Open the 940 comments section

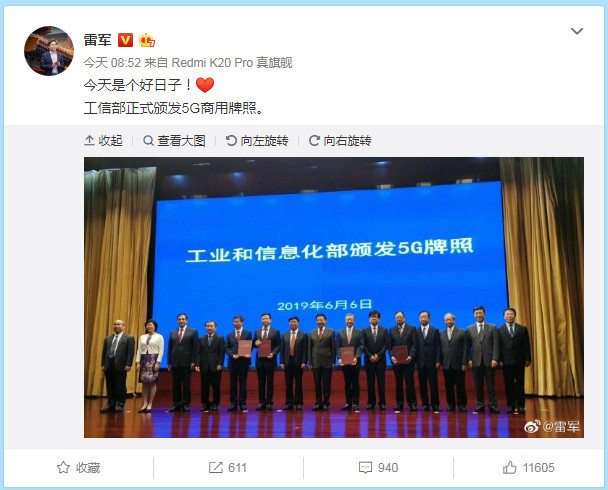378,468
